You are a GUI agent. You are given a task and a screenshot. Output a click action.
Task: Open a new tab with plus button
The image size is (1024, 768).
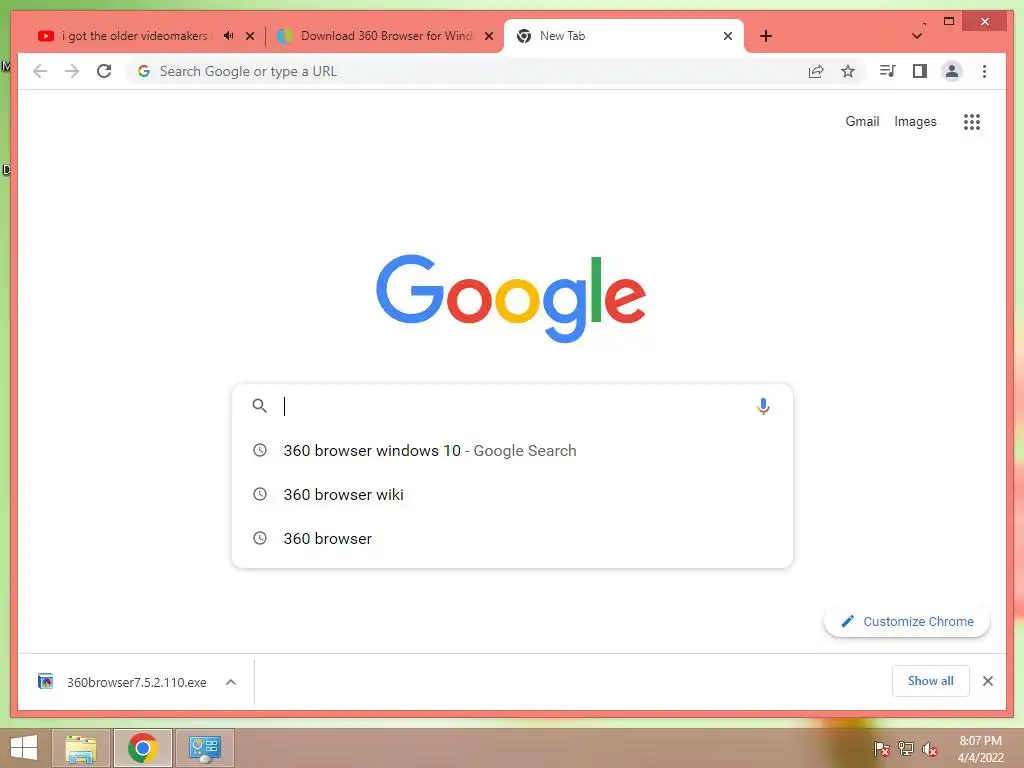(x=766, y=36)
